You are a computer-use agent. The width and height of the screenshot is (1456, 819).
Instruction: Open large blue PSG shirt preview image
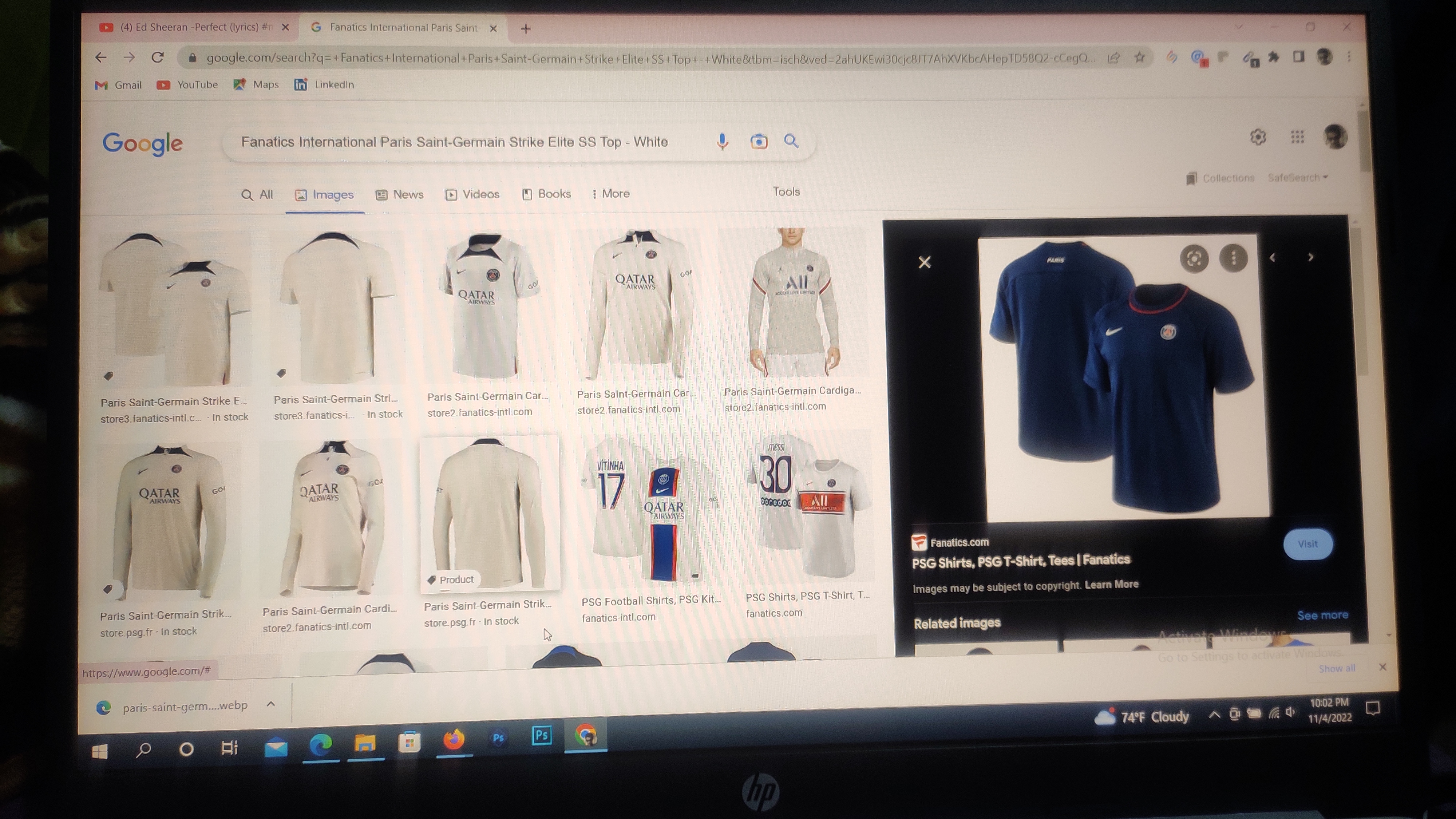click(x=1124, y=377)
